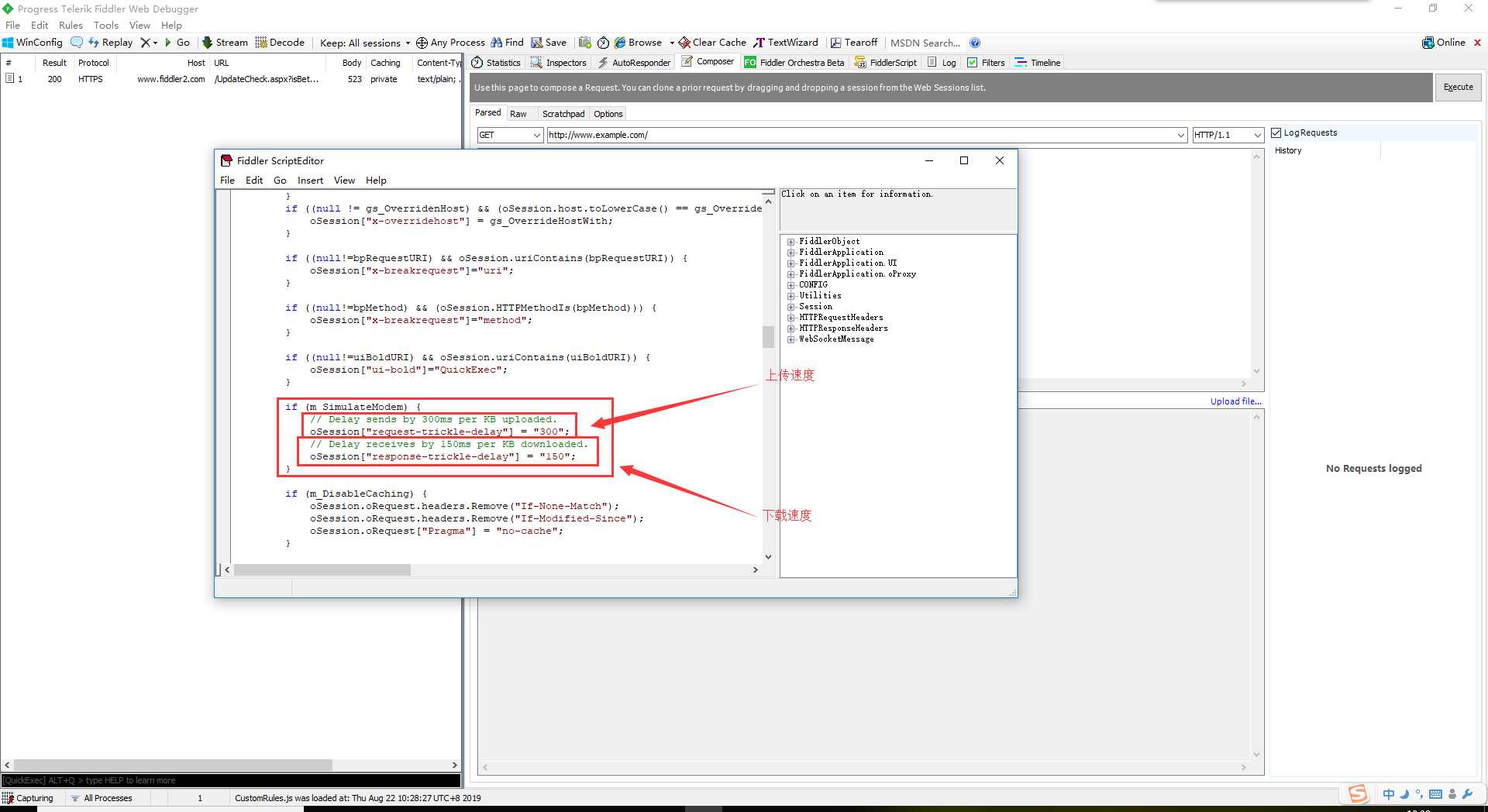Select FiddlerApplication.oProxy tree item
This screenshot has width=1488, height=812.
[x=857, y=274]
